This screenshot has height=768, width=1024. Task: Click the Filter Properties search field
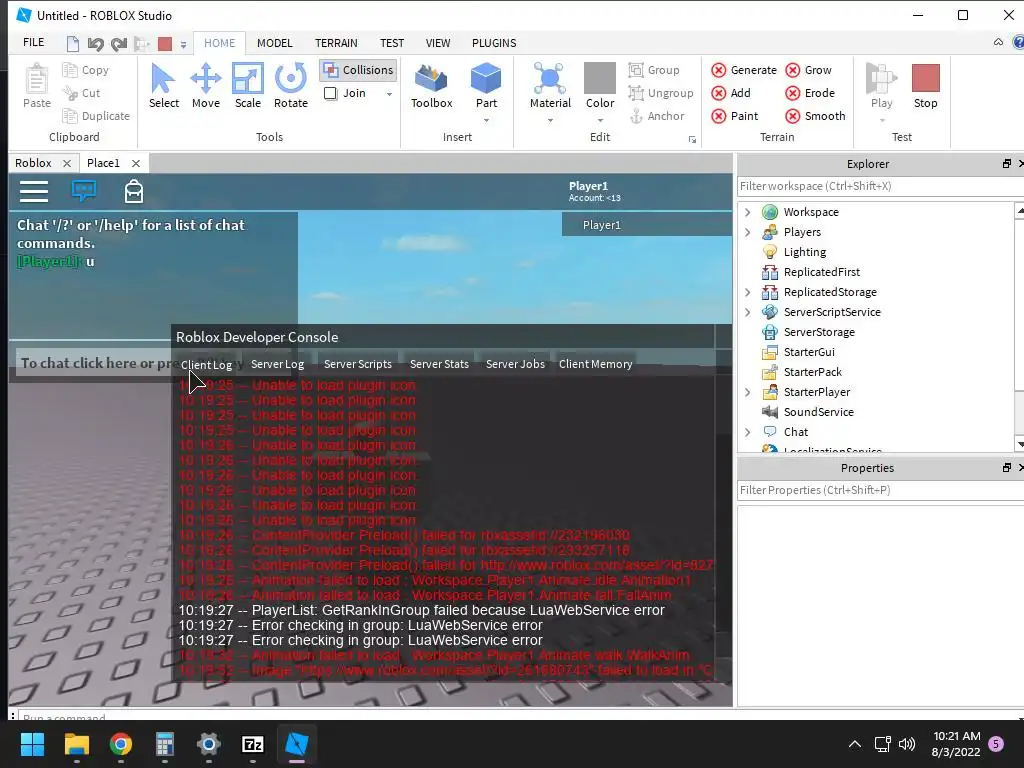880,490
